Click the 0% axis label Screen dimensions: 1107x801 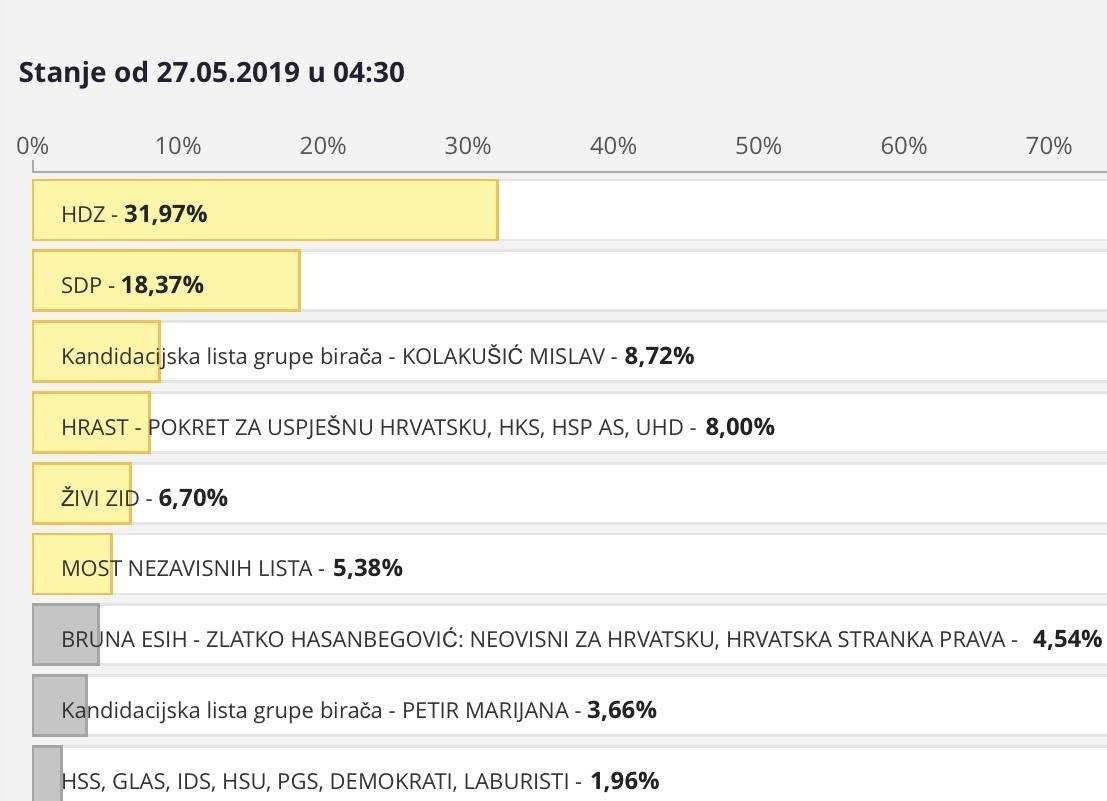click(x=33, y=146)
